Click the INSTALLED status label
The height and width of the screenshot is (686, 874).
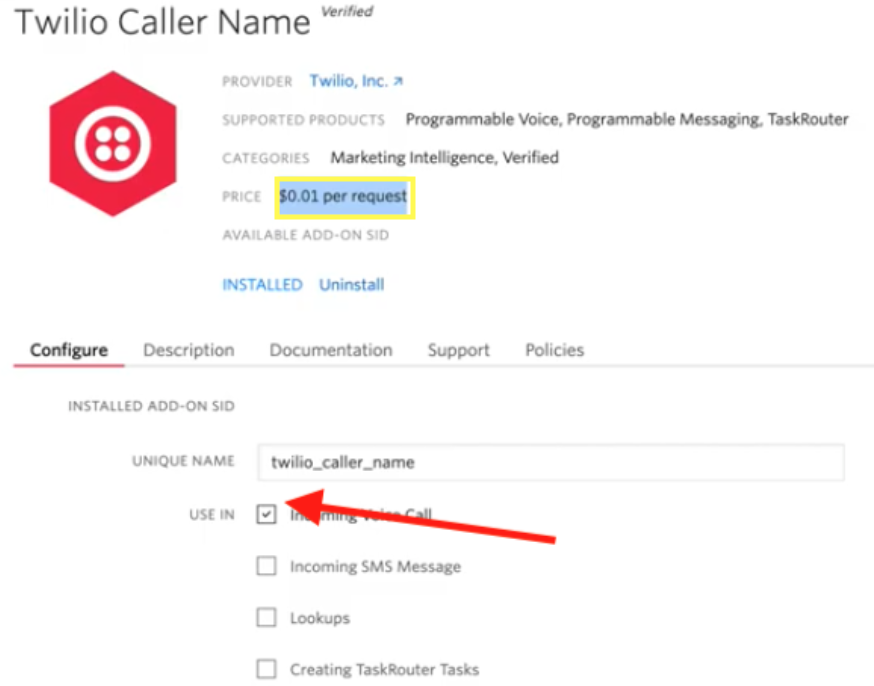click(x=262, y=285)
